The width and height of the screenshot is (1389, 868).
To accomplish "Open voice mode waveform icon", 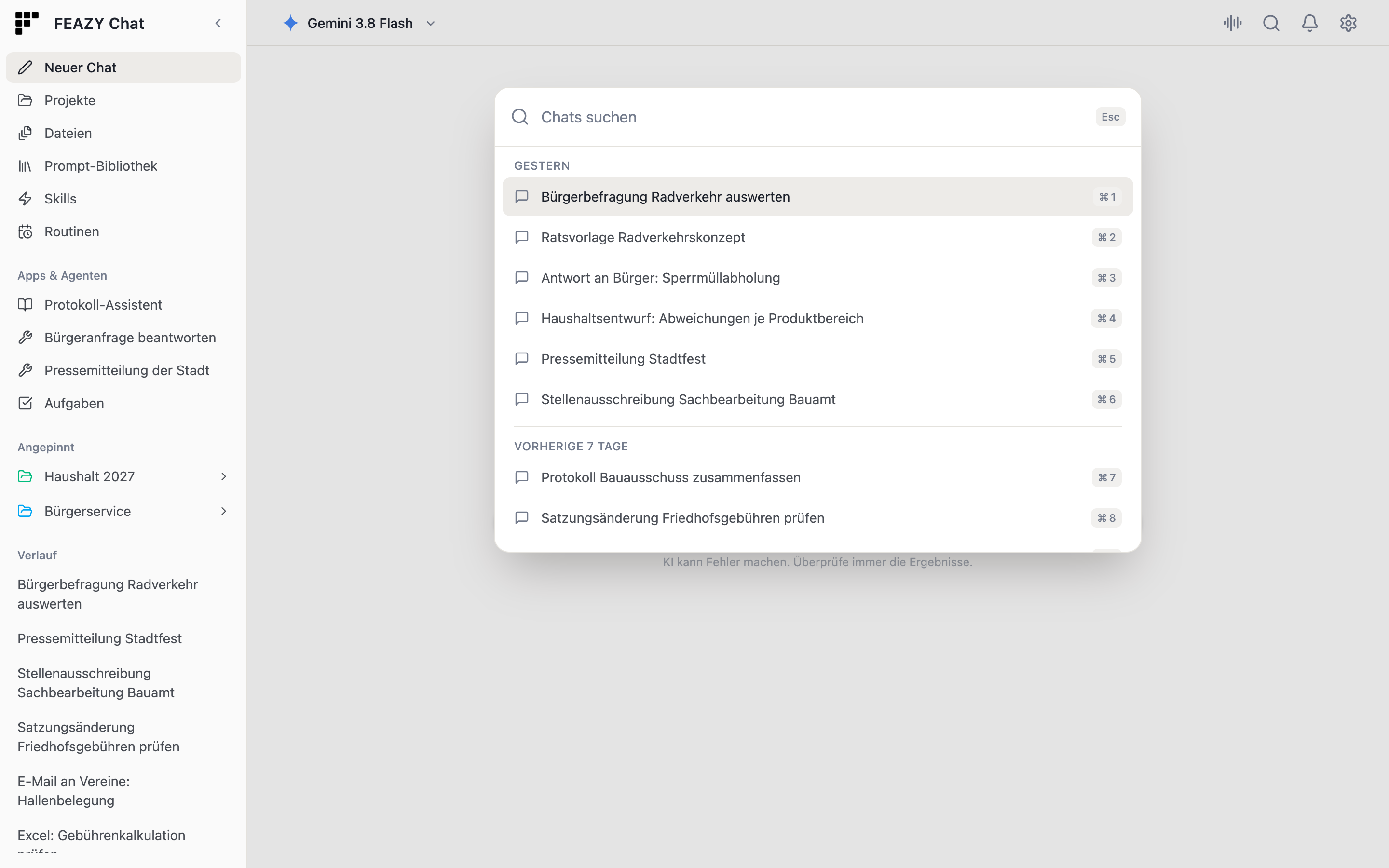I will click(1232, 23).
